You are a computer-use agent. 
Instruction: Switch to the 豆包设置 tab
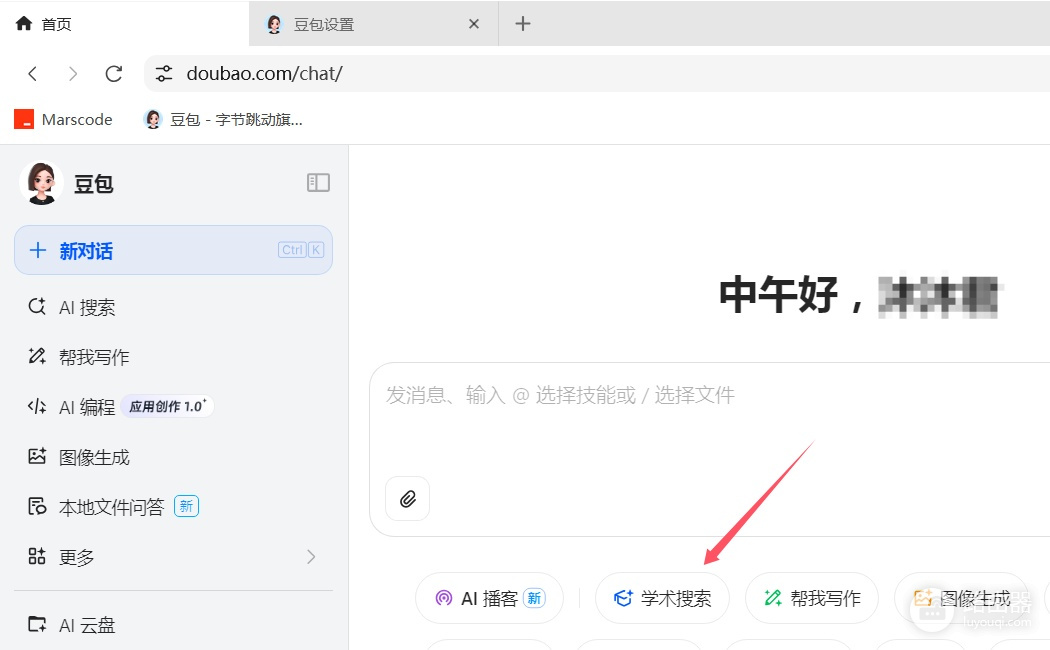pos(374,24)
